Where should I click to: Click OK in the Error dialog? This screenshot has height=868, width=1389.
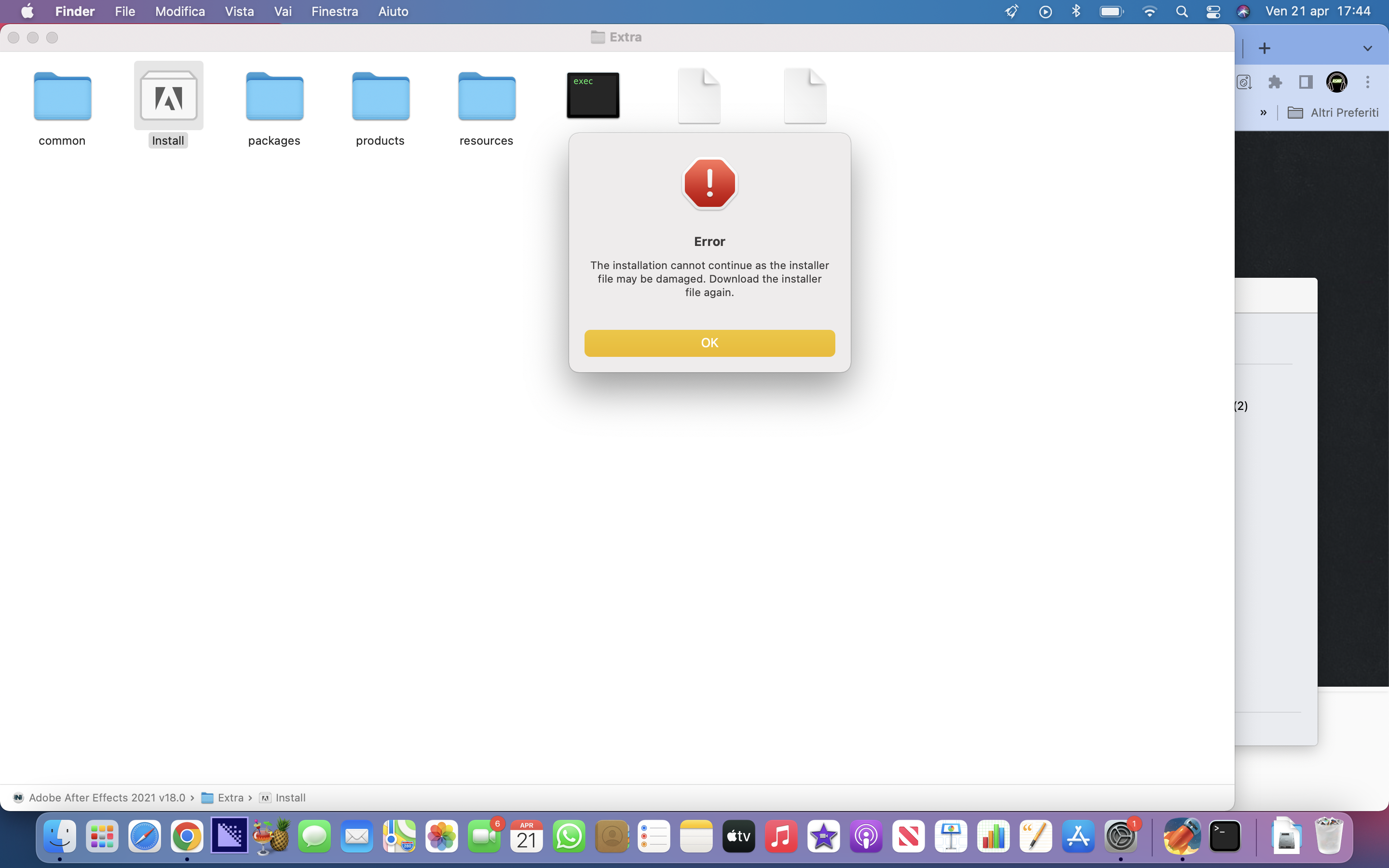[709, 343]
